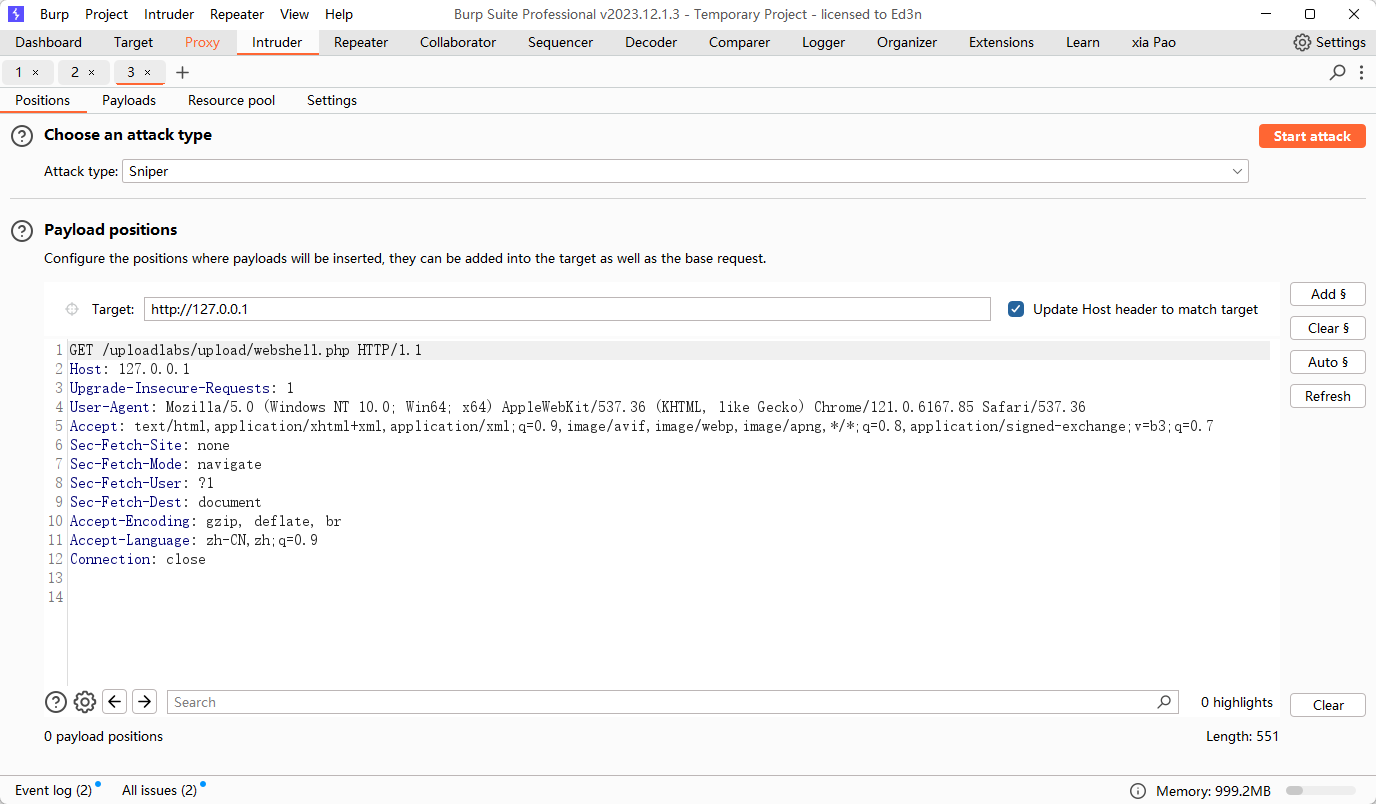
Task: Open the Intruder Settings sub-tab
Action: click(332, 100)
